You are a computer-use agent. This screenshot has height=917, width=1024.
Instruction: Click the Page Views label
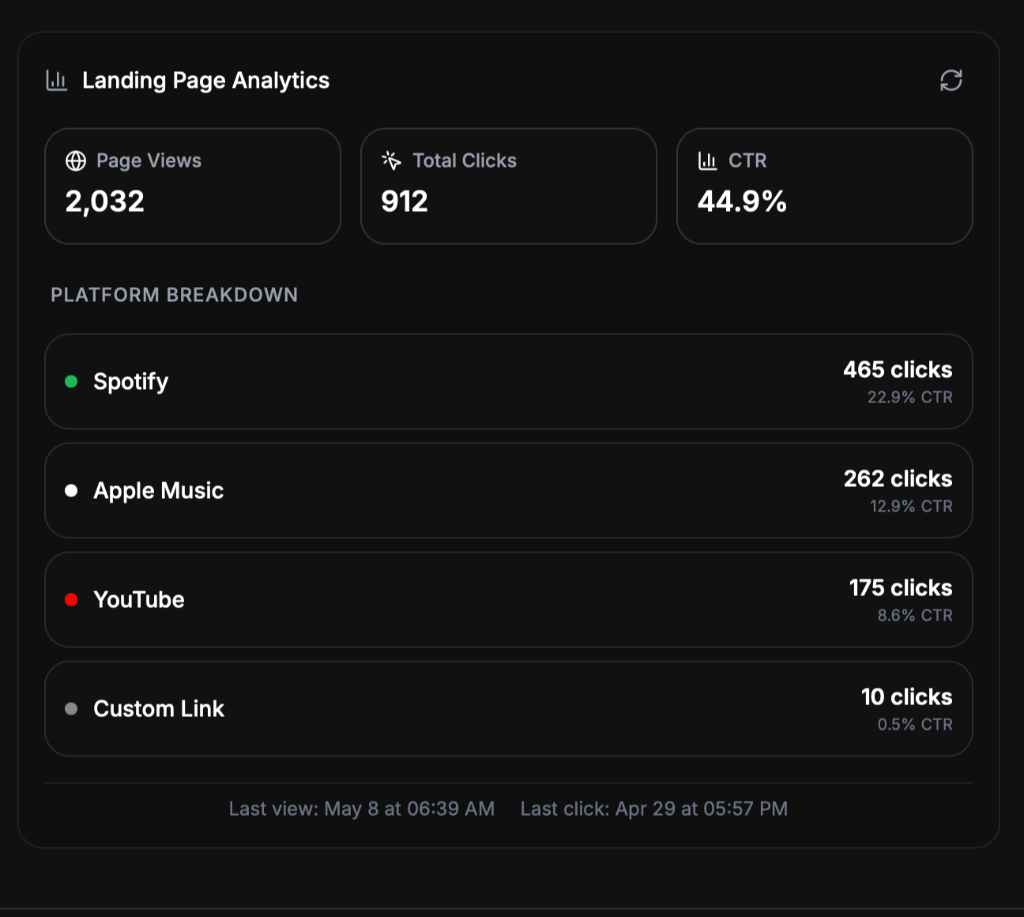tap(149, 161)
